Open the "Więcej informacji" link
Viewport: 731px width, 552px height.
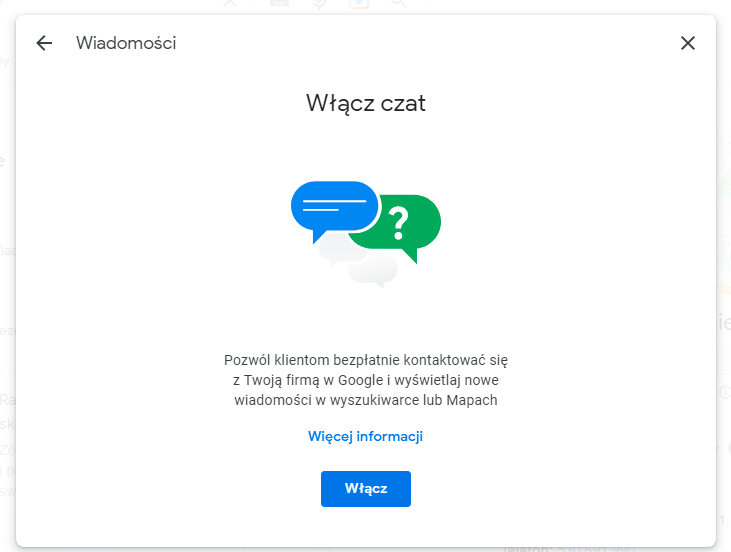pyautogui.click(x=365, y=436)
